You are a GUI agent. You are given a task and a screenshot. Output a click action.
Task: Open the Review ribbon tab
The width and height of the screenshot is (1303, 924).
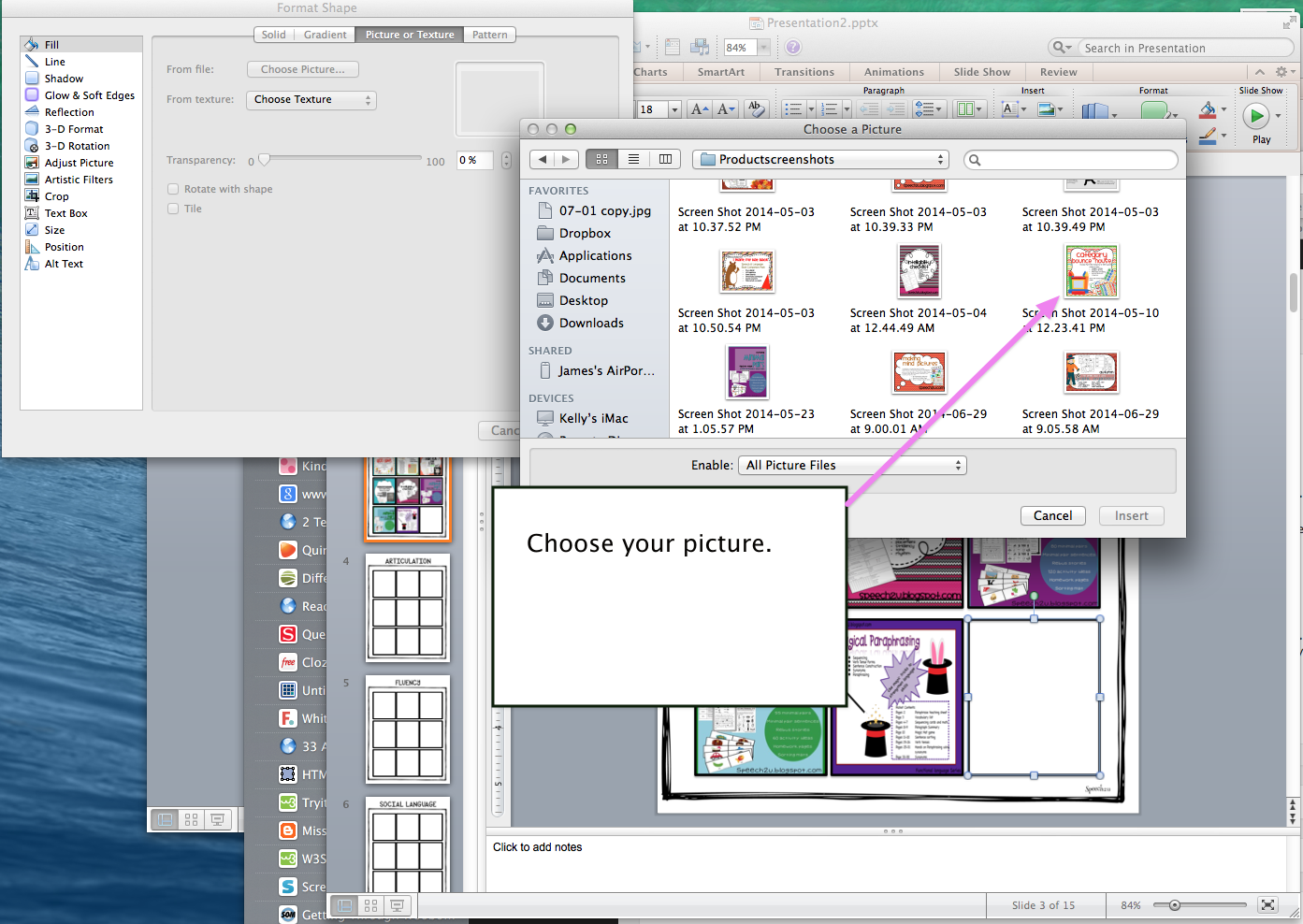(1058, 72)
